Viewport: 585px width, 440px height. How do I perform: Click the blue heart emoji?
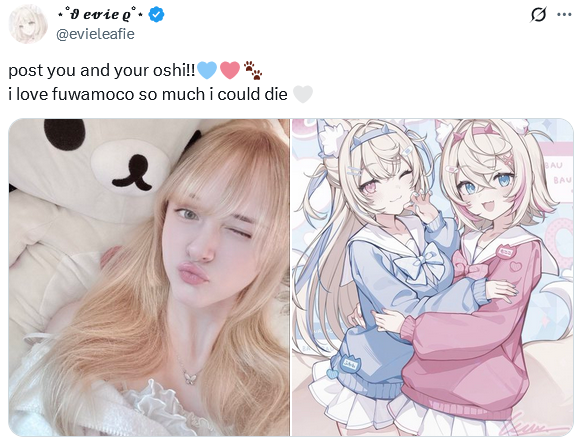(207, 70)
